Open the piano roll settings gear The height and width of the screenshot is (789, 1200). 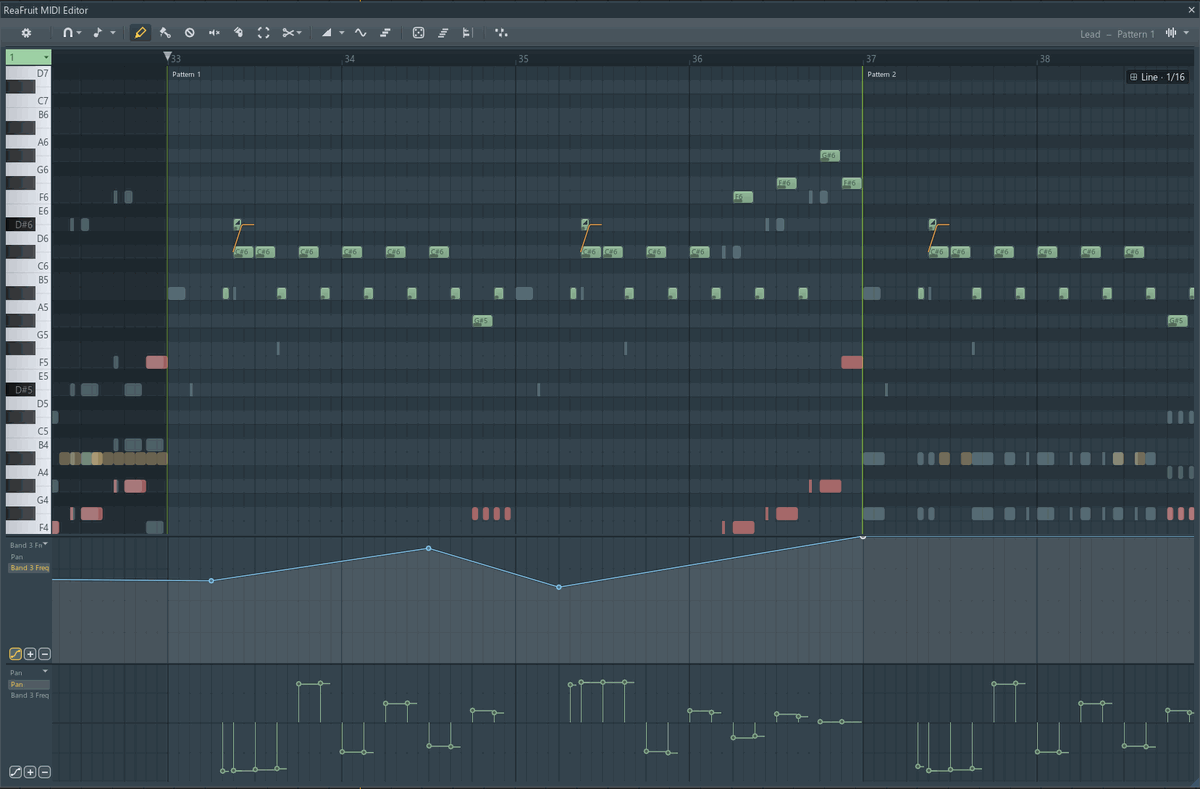coord(27,33)
